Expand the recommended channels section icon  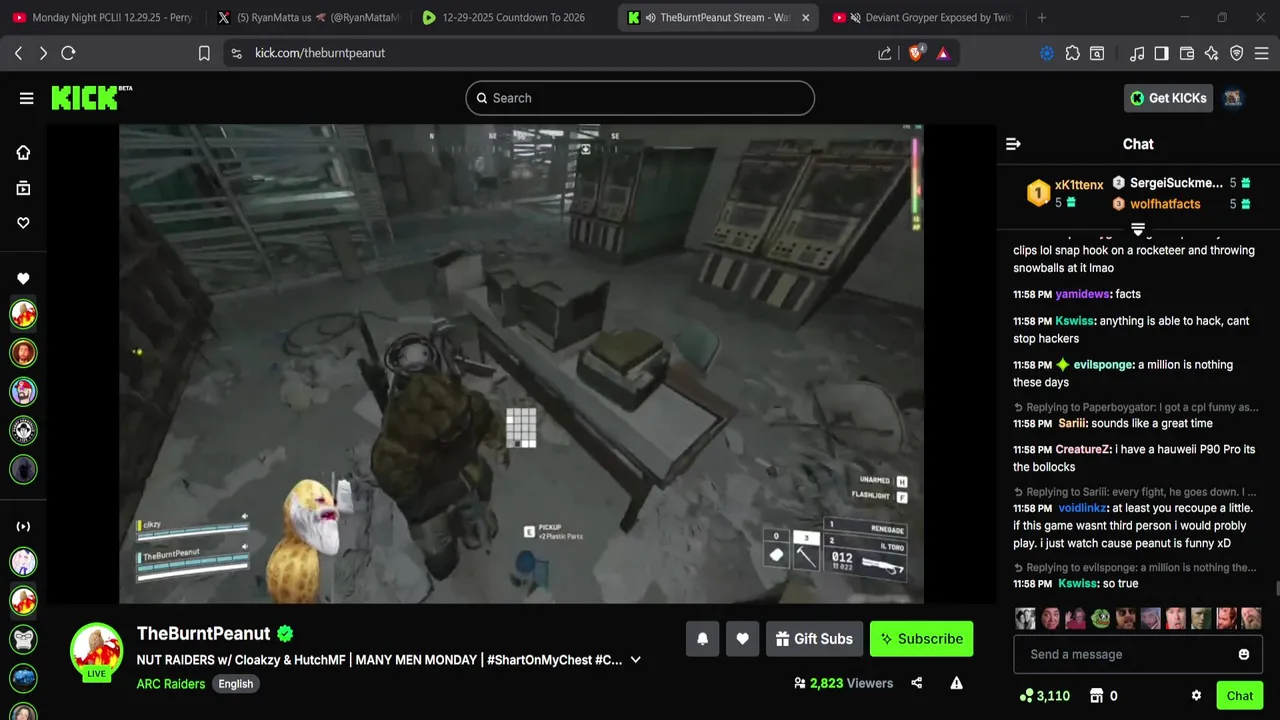[23, 526]
